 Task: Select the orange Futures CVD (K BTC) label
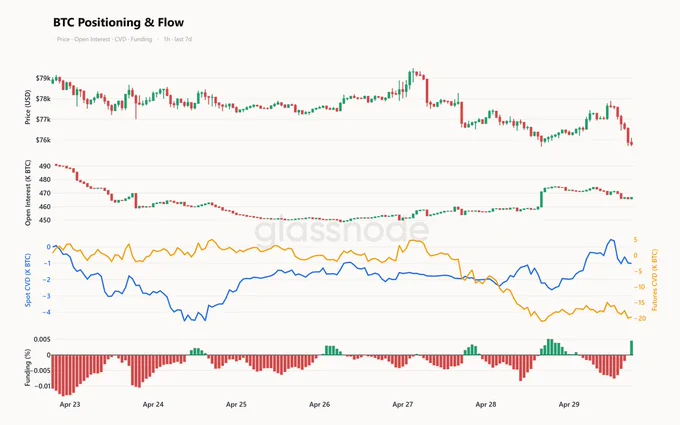655,280
